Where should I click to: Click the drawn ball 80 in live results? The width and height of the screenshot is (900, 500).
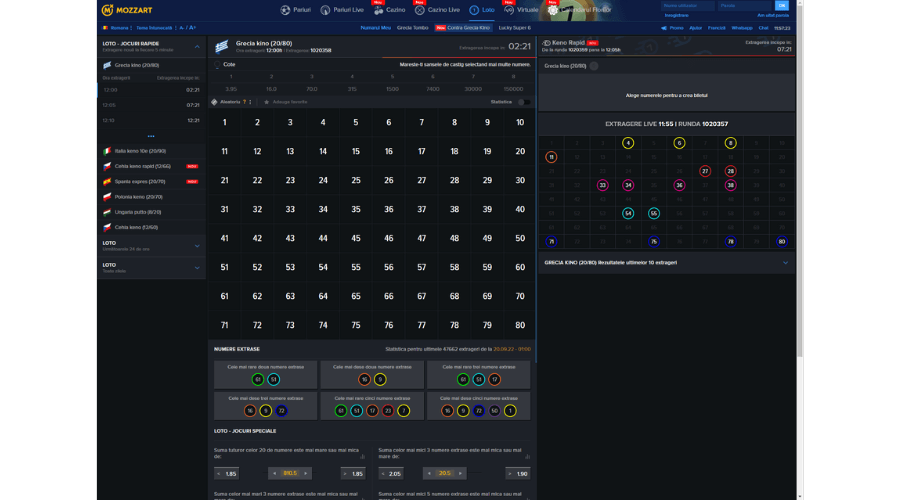pyautogui.click(x=782, y=242)
